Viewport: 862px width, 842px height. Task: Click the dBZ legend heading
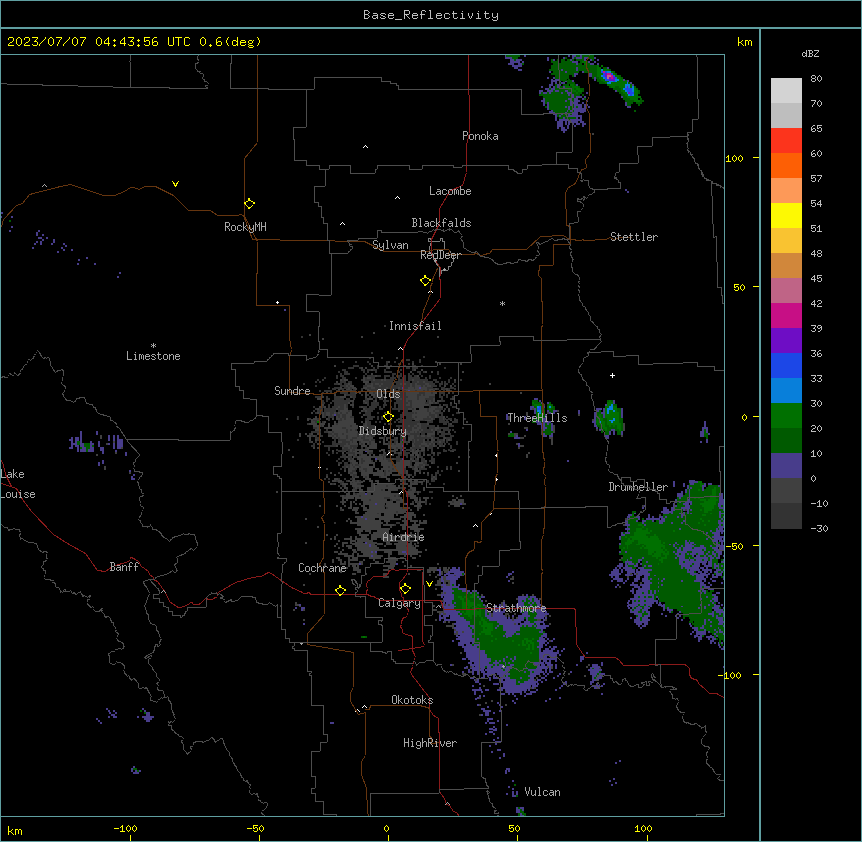click(x=810, y=53)
